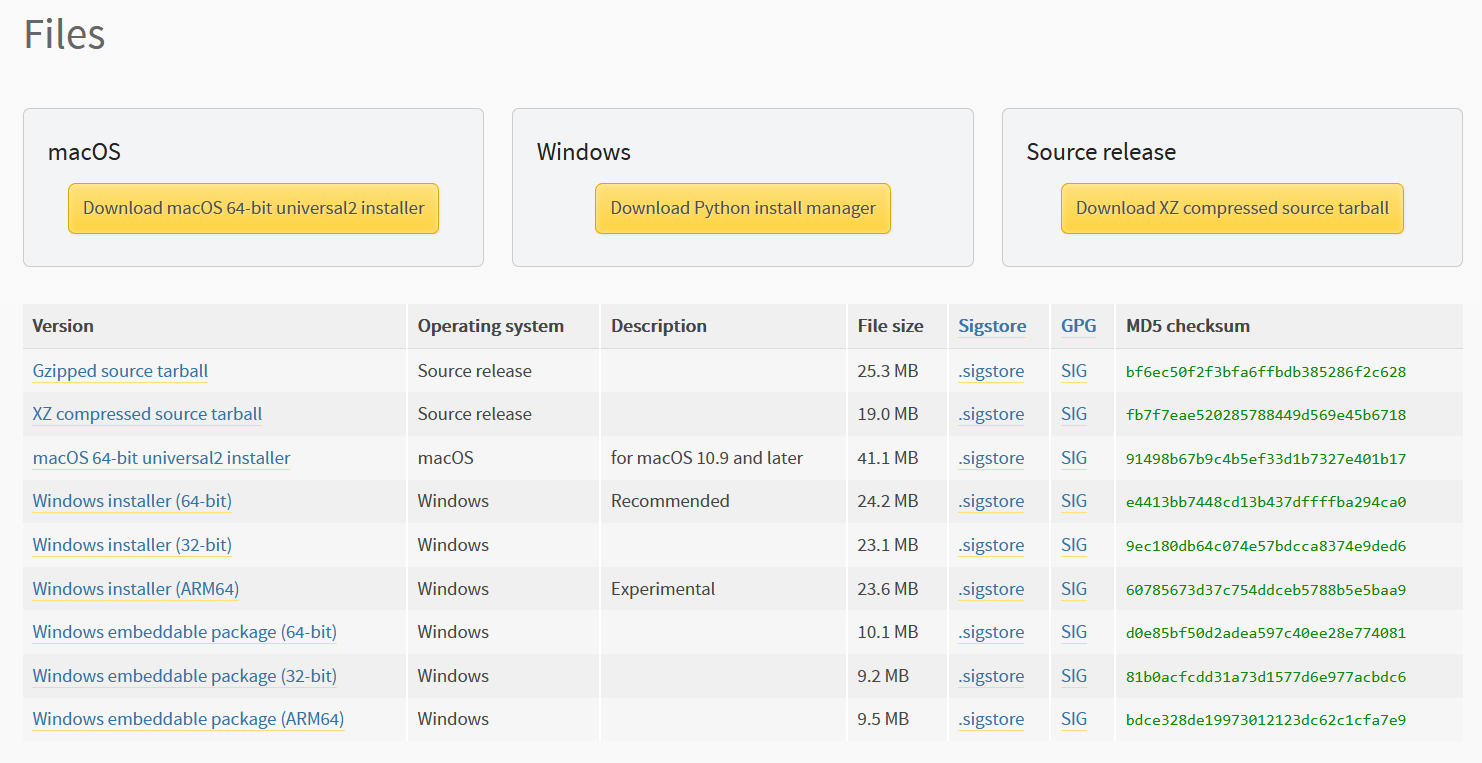Open SIG for embeddable package (ARM64)
Screen dimensions: 1482x763
pos(1074,719)
